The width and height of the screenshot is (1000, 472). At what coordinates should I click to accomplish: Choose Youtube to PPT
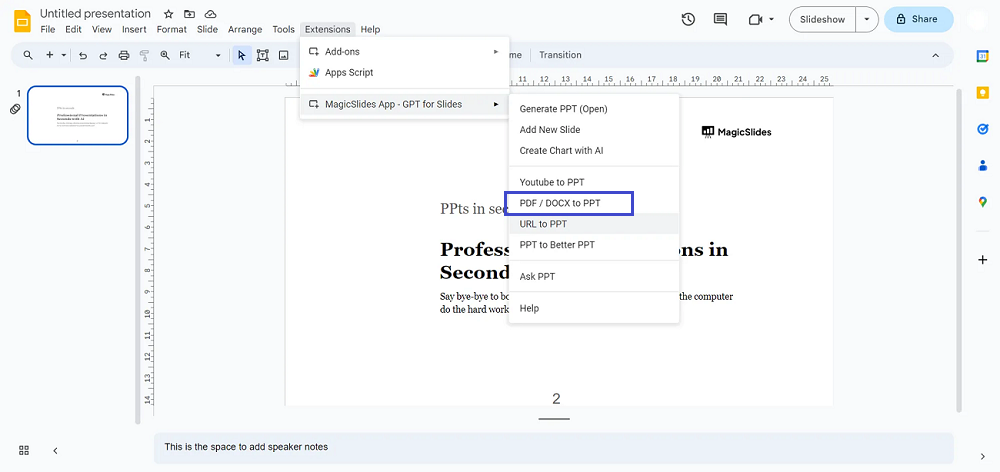point(594,182)
